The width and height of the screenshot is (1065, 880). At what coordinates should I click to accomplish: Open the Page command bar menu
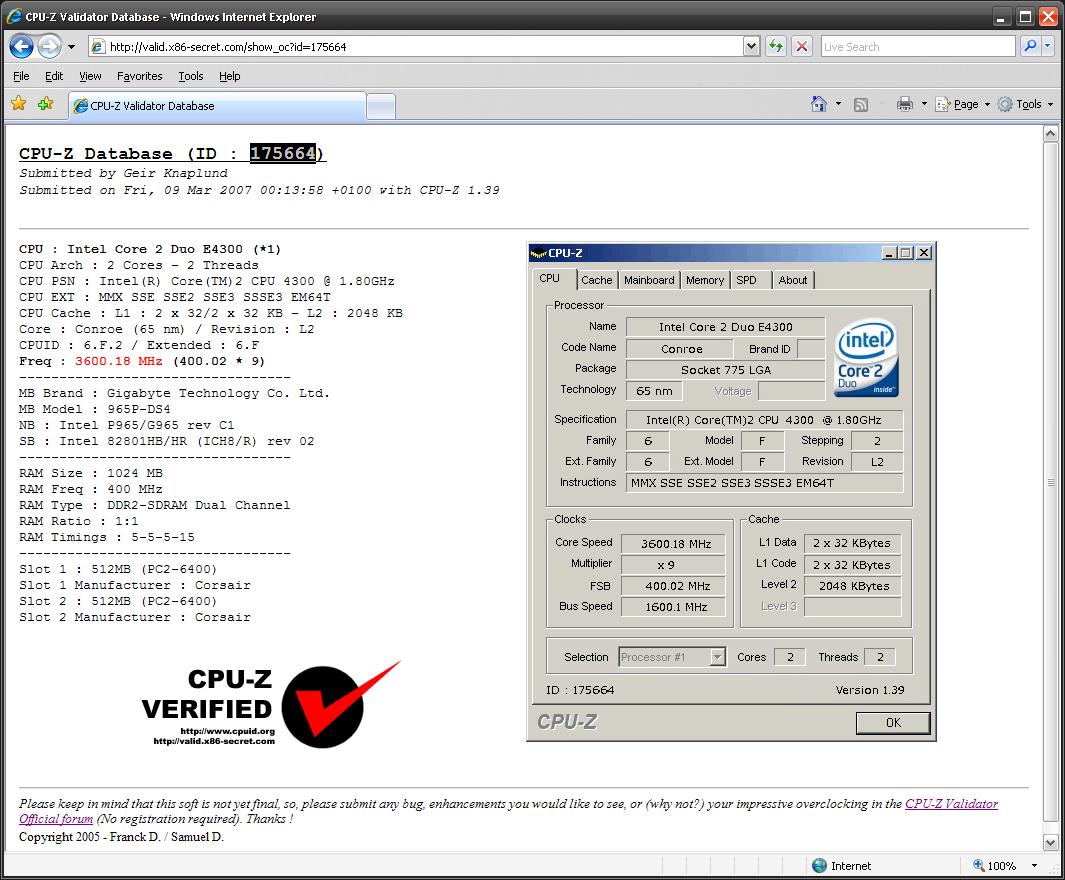pos(962,104)
